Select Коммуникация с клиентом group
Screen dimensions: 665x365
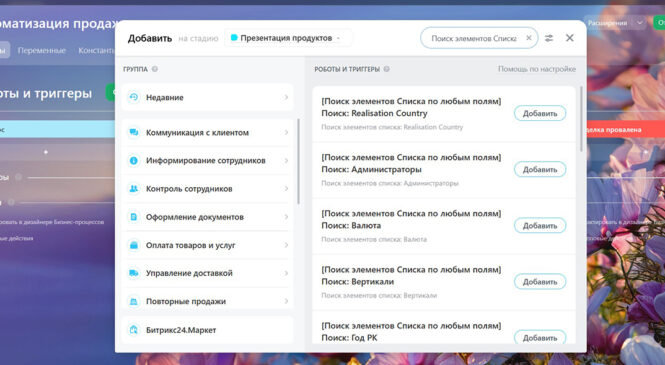click(207, 133)
